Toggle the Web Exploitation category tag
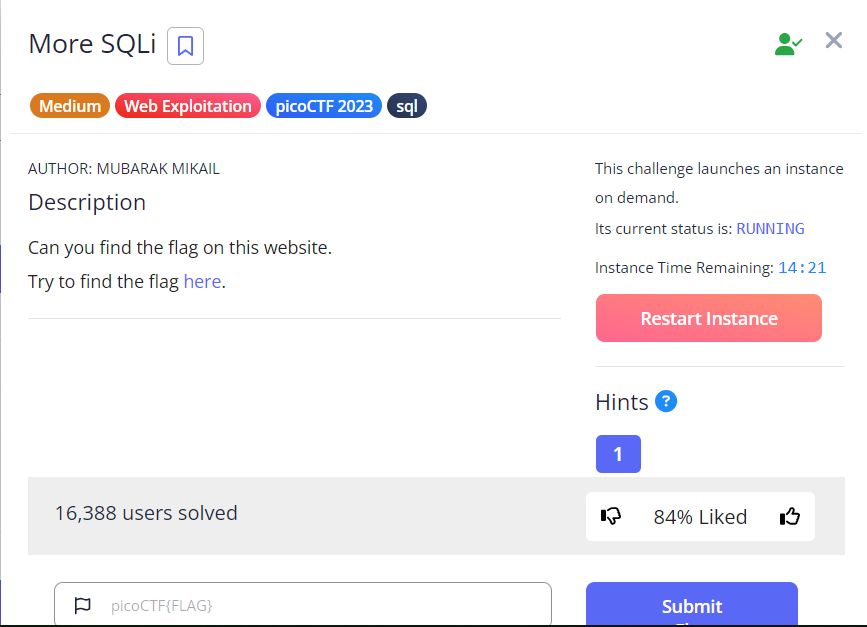 point(187,105)
